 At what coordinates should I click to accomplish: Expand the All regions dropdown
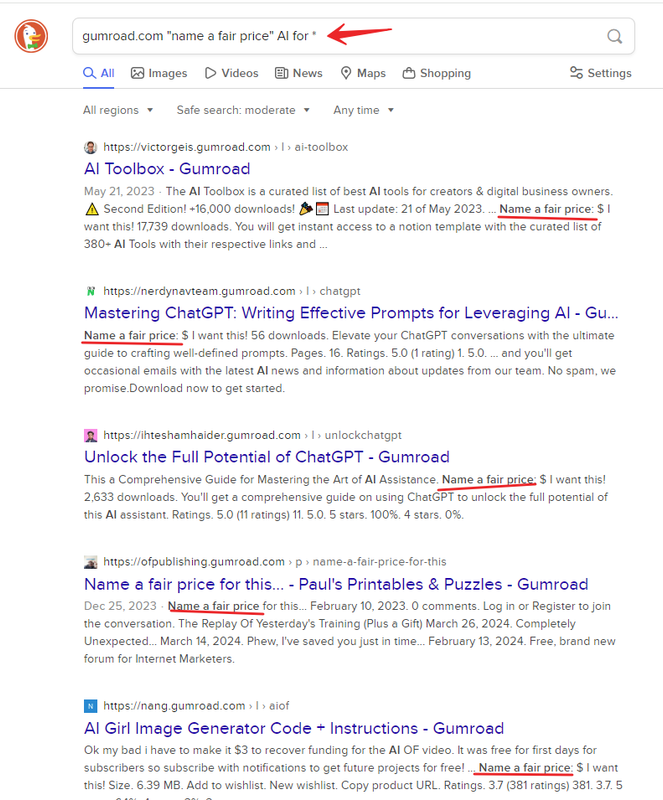(118, 110)
